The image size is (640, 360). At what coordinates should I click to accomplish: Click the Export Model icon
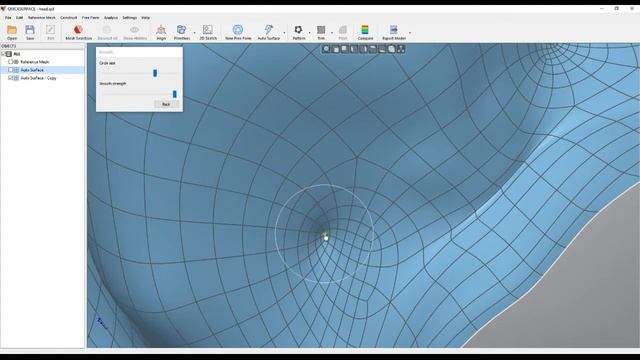(393, 30)
